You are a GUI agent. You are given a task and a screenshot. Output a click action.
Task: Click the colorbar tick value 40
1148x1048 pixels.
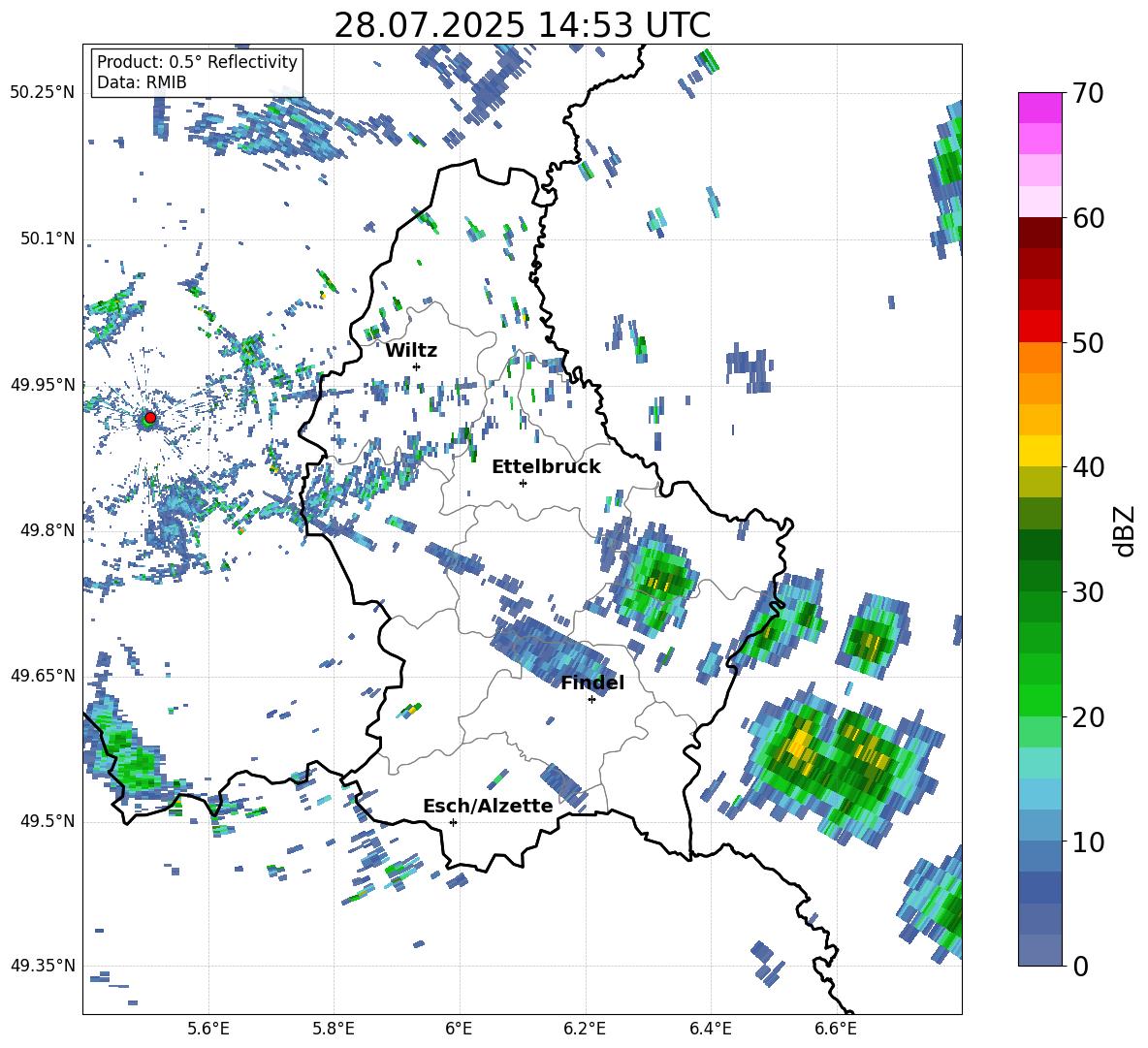click(1088, 467)
